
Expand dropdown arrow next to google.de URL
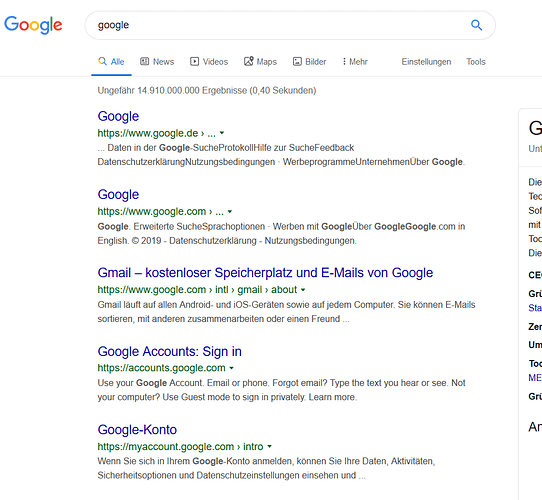[x=222, y=133]
